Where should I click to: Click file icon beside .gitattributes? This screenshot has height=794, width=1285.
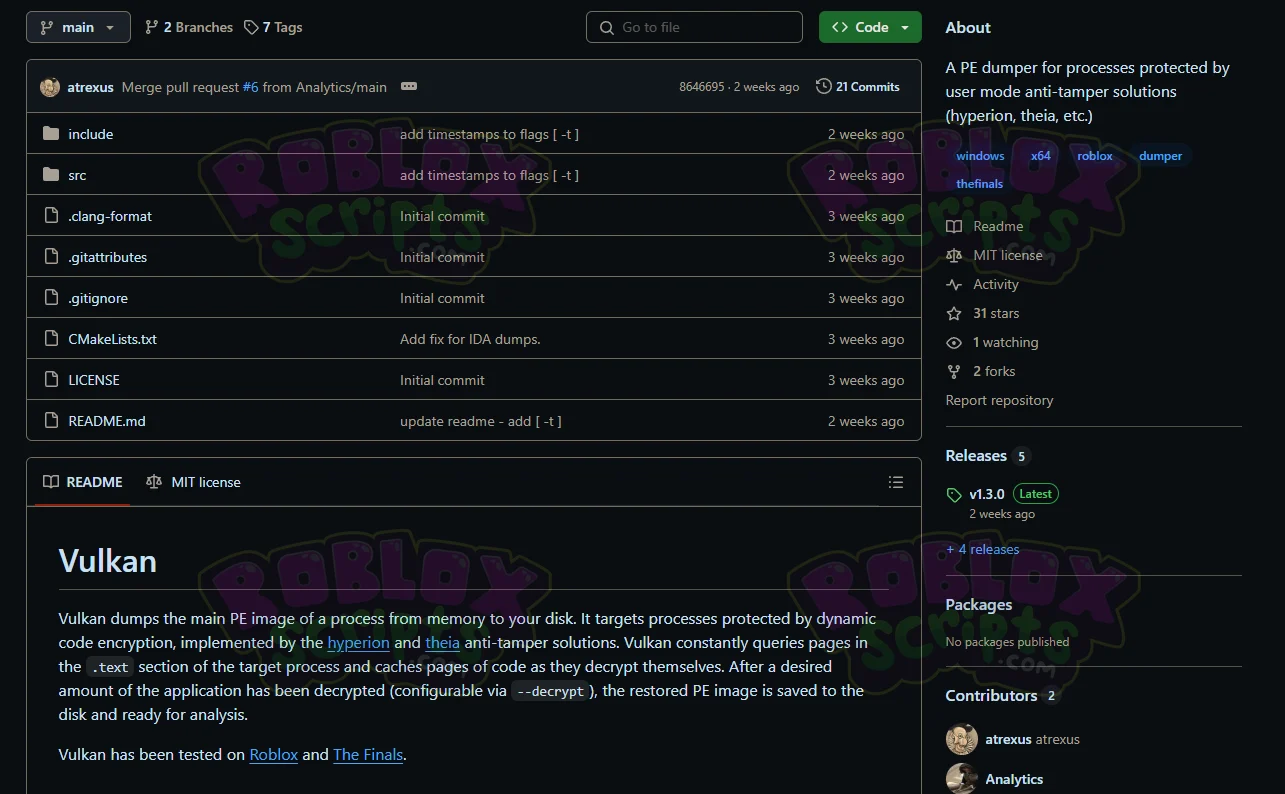[51, 257]
